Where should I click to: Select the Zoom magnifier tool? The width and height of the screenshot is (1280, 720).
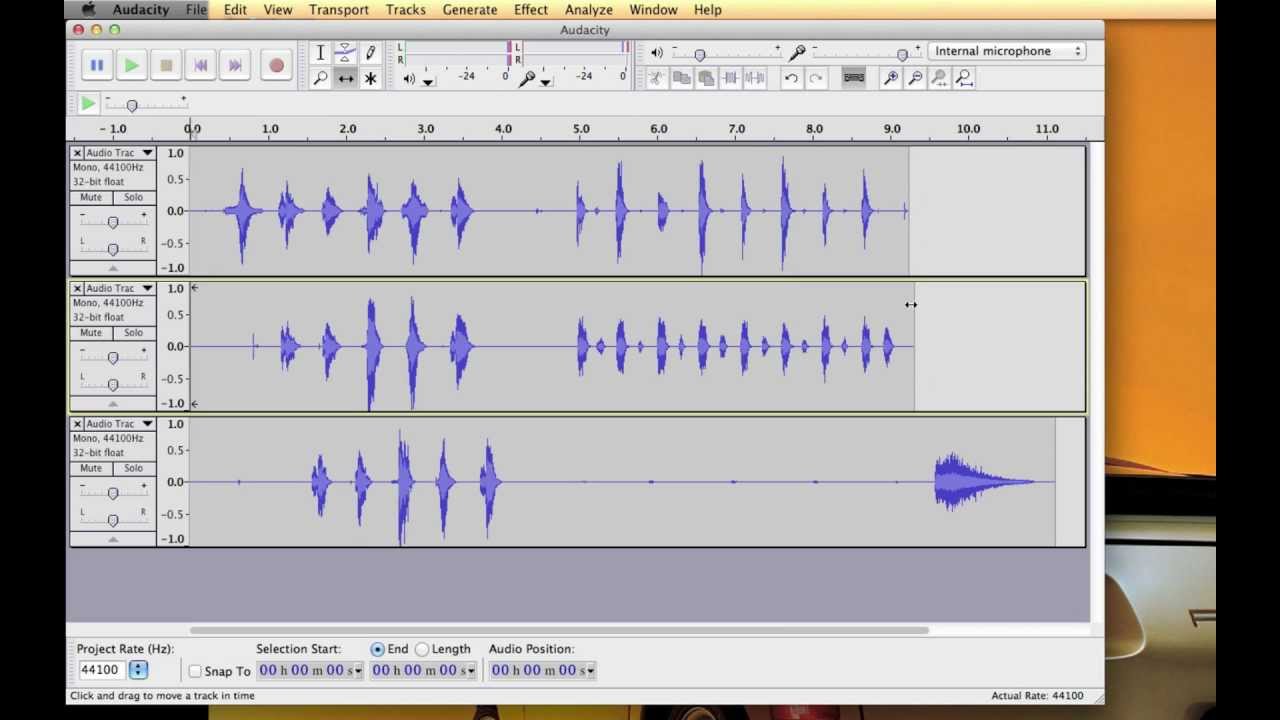click(x=320, y=78)
